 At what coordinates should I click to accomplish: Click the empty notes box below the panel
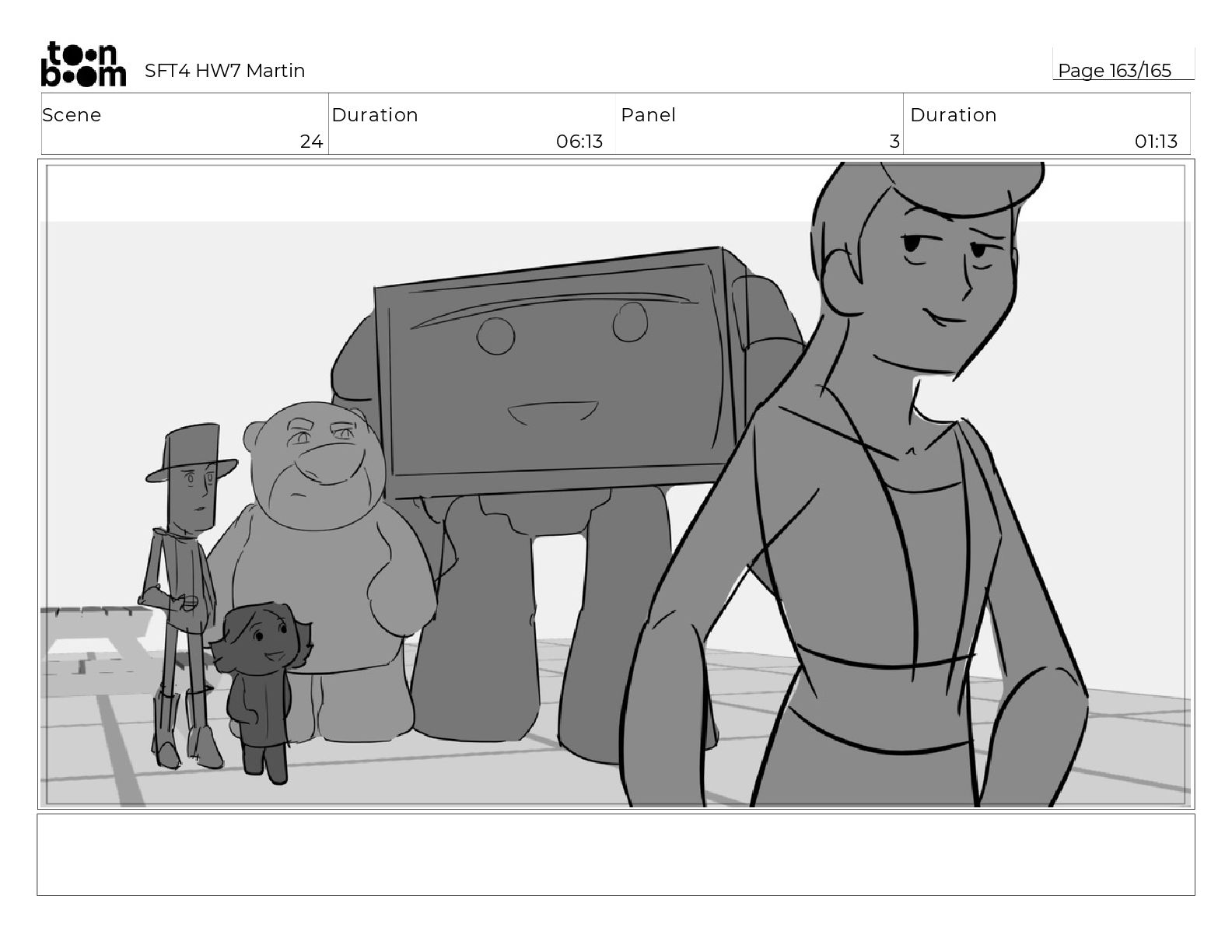(x=616, y=855)
